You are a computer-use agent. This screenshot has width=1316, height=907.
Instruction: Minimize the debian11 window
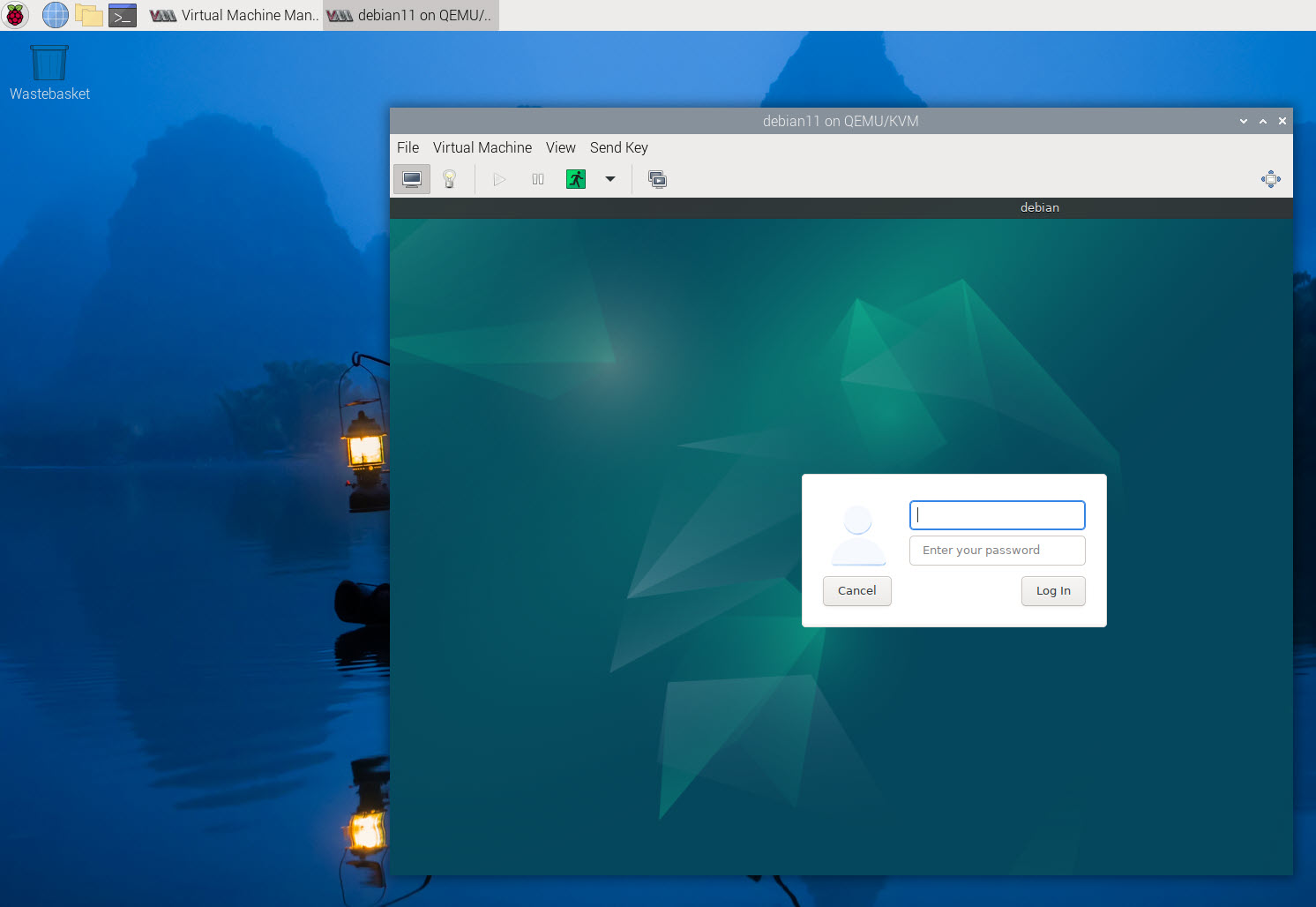tap(1244, 121)
